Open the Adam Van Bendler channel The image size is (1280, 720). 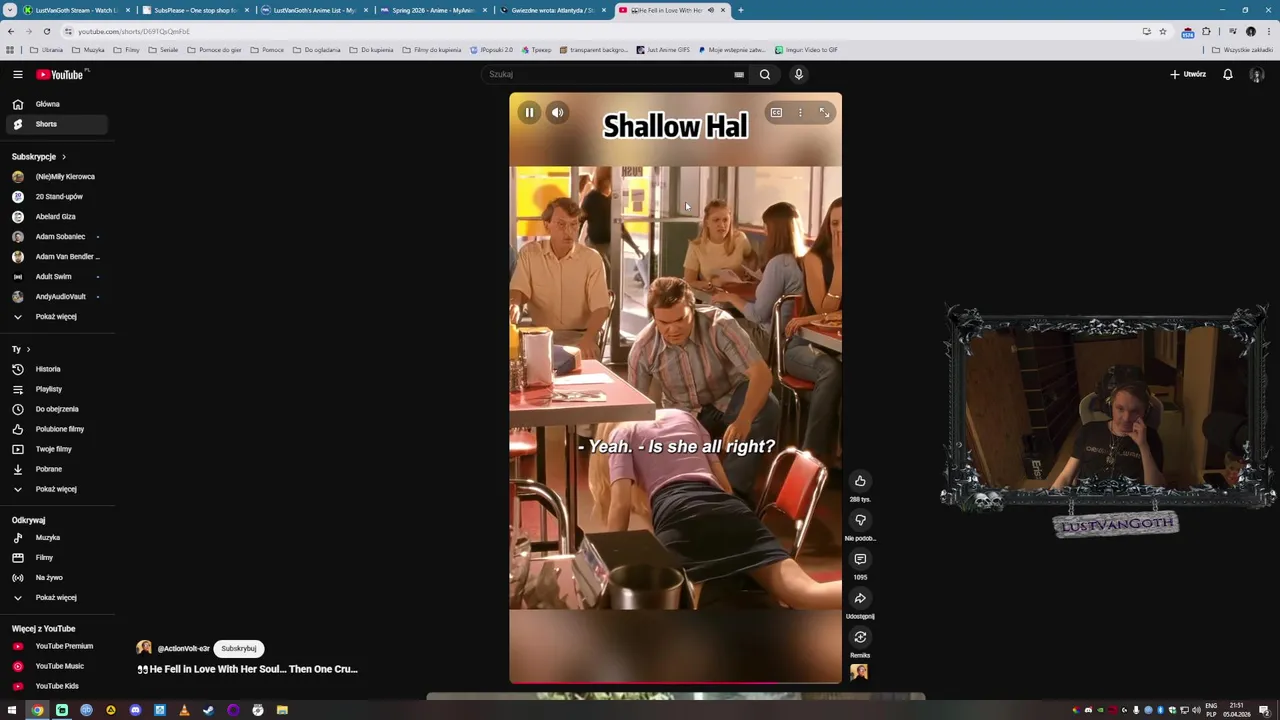click(57, 257)
